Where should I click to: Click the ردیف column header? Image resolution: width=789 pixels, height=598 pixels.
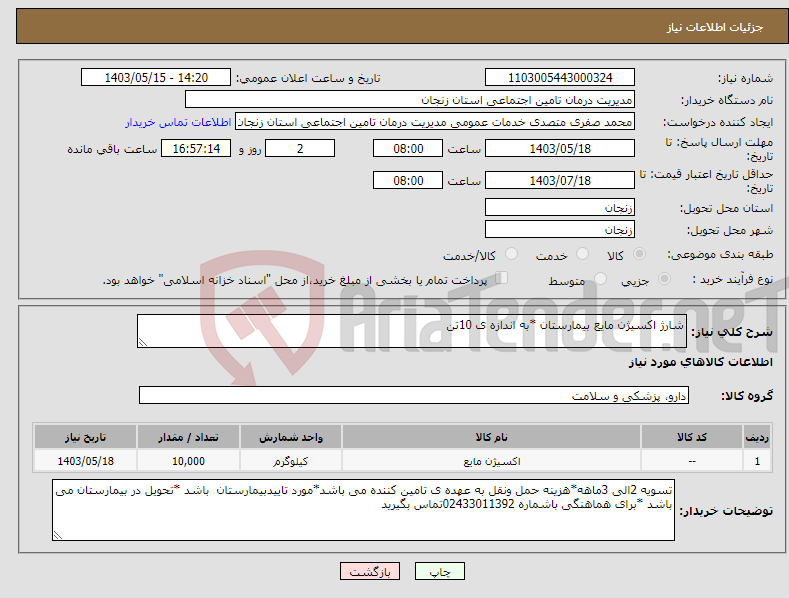pos(757,437)
